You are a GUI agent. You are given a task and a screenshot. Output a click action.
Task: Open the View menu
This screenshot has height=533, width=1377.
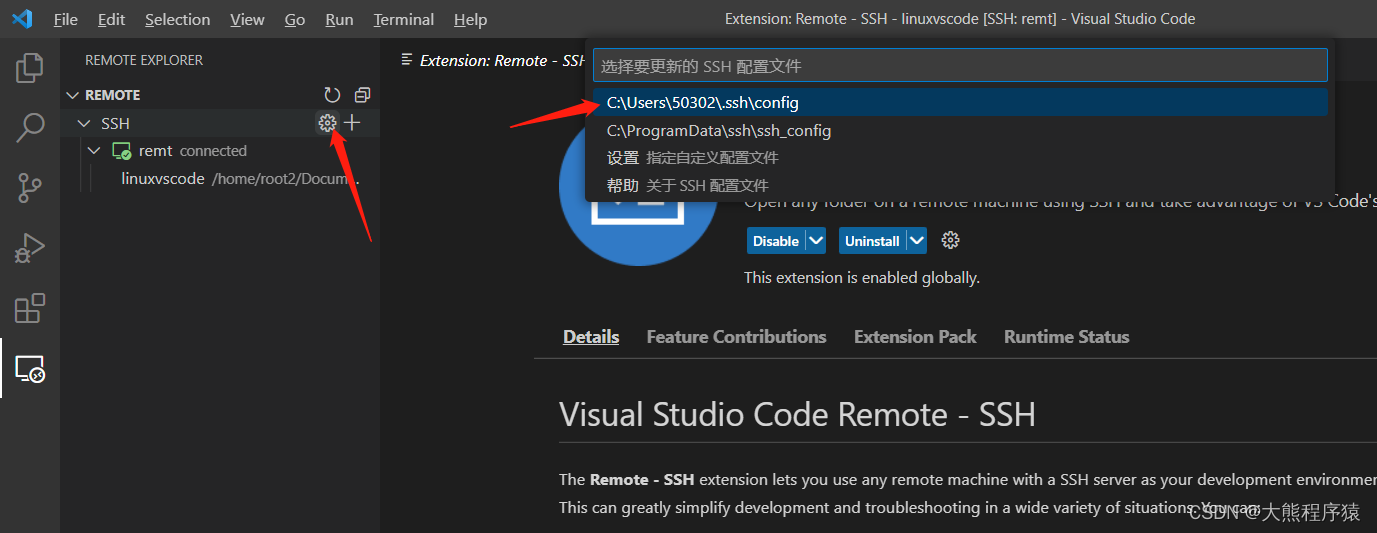247,19
